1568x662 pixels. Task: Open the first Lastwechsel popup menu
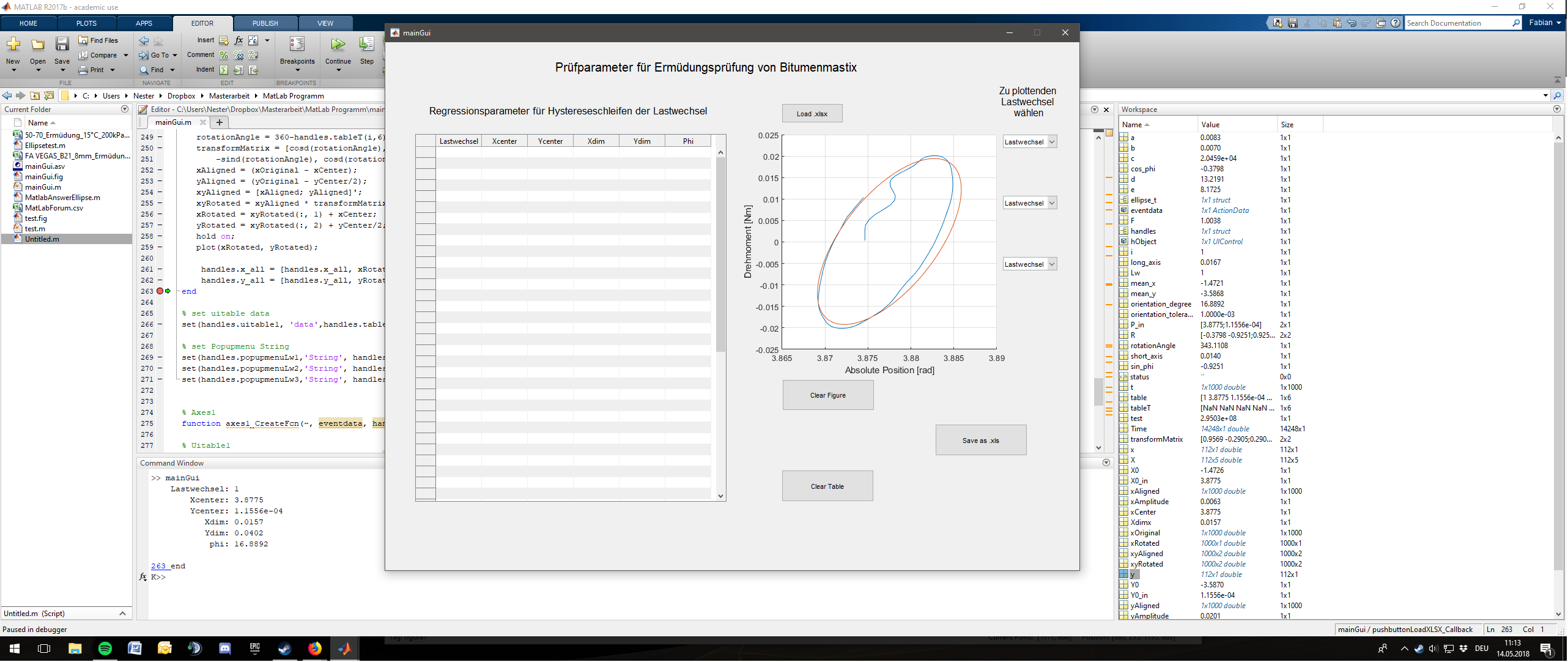tap(1030, 142)
